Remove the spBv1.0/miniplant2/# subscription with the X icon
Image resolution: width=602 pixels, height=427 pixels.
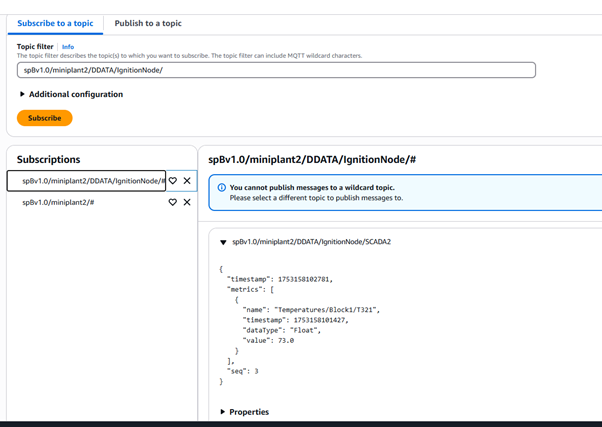tap(187, 202)
